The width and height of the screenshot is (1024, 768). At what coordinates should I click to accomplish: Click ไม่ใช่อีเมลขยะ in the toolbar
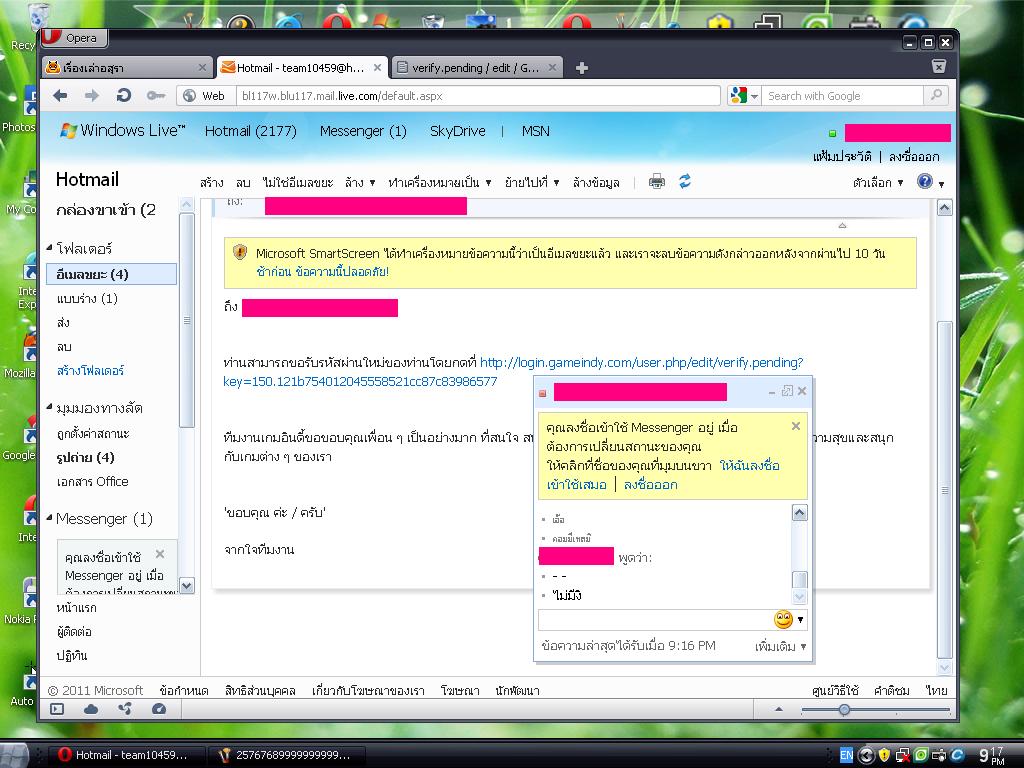(298, 182)
